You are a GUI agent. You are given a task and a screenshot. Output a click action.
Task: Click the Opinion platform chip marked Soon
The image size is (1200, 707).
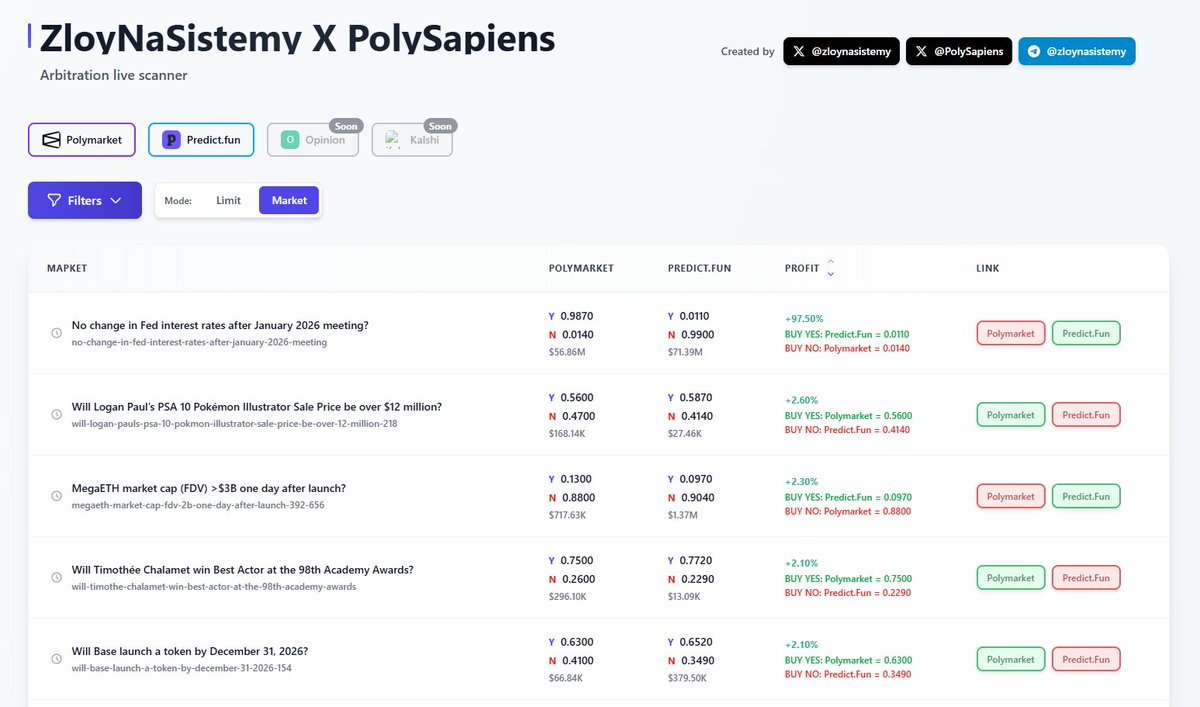313,140
